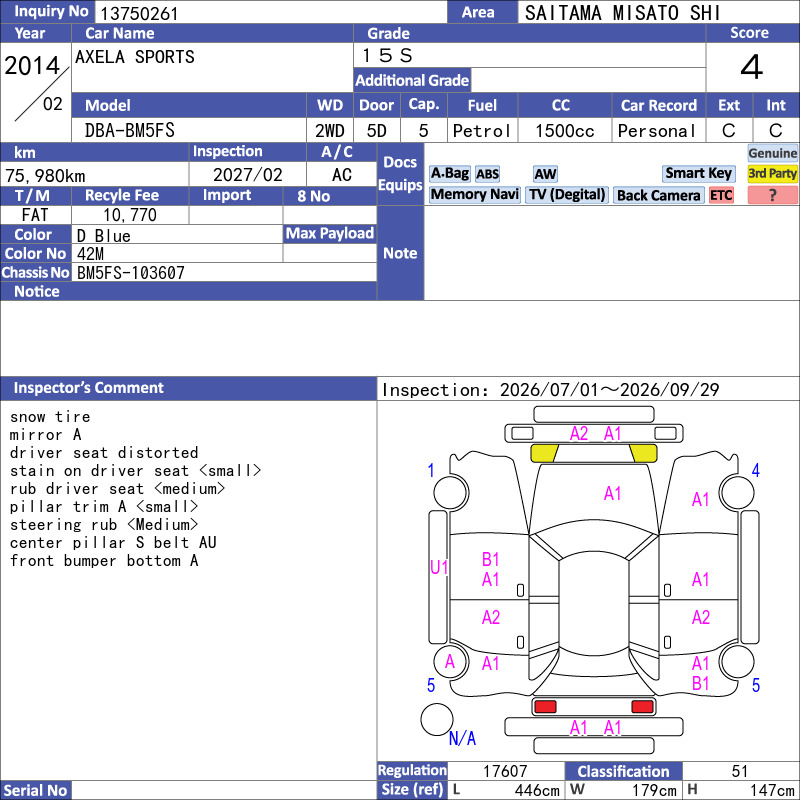Select the AW equipment badge
800x800 pixels.
[x=545, y=174]
